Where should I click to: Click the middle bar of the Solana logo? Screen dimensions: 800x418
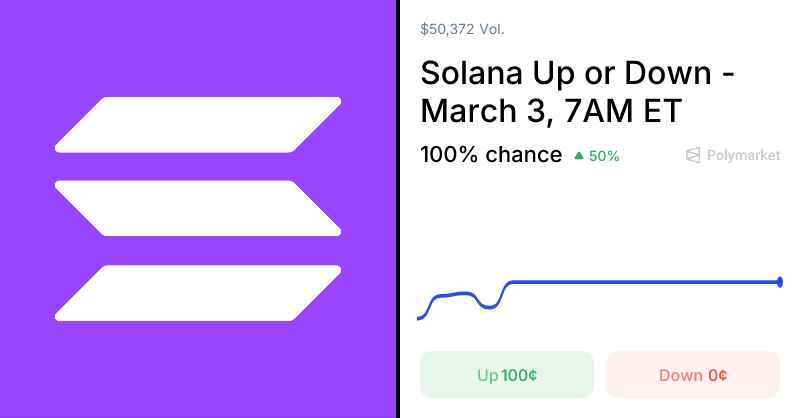point(198,208)
